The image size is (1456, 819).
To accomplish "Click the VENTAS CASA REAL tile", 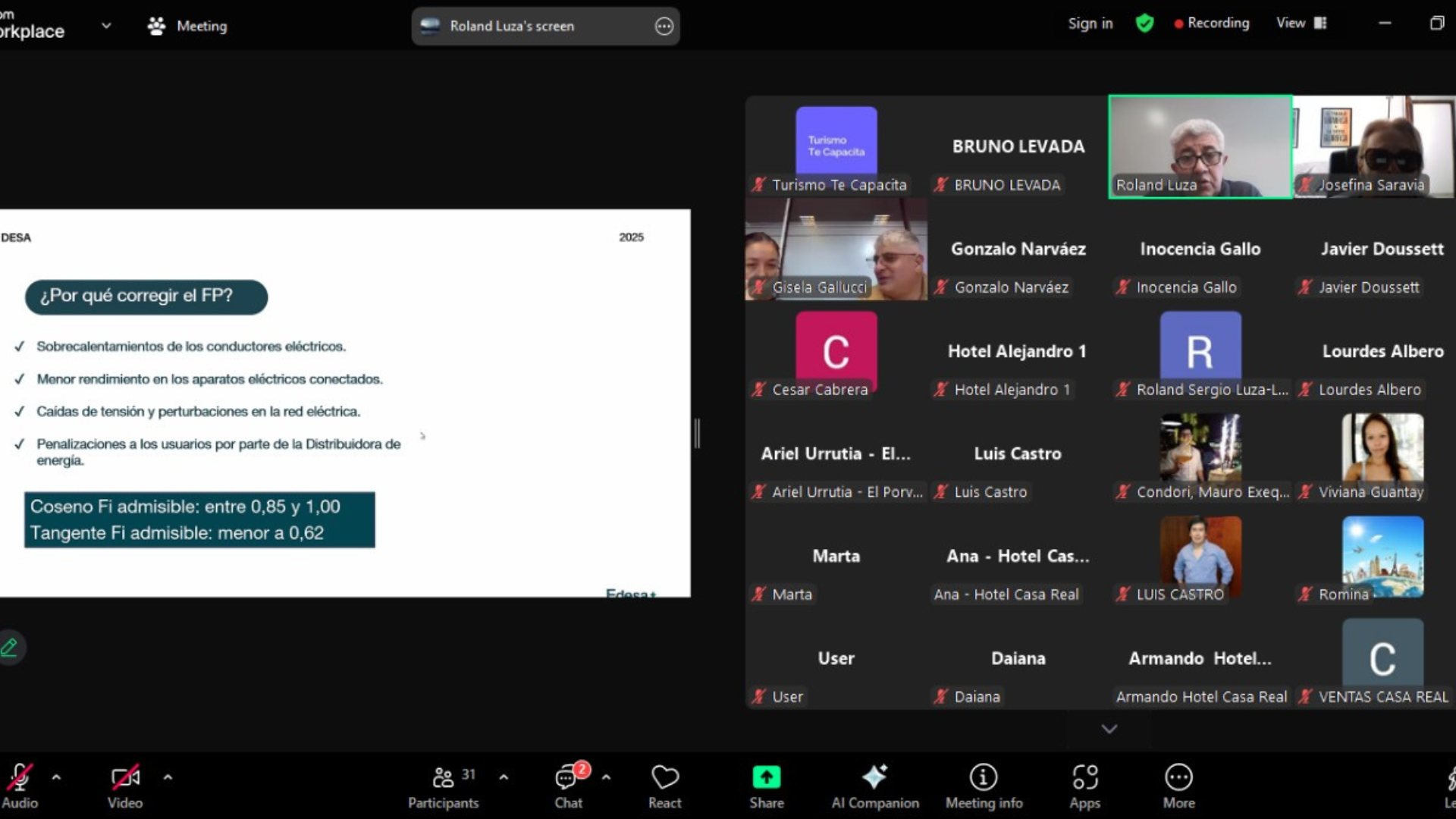I will 1382,659.
